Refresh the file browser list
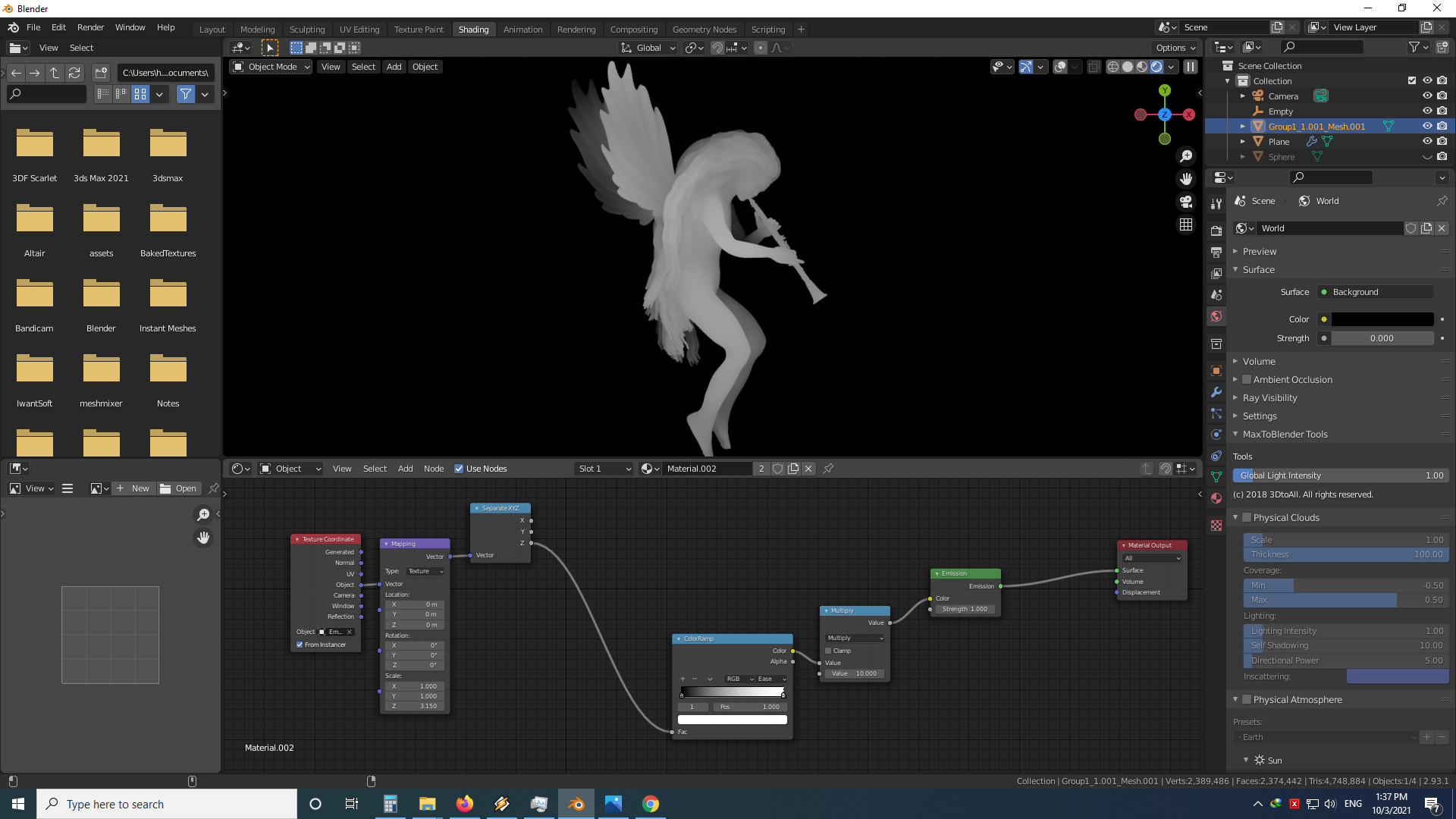This screenshot has width=1456, height=819. (74, 73)
